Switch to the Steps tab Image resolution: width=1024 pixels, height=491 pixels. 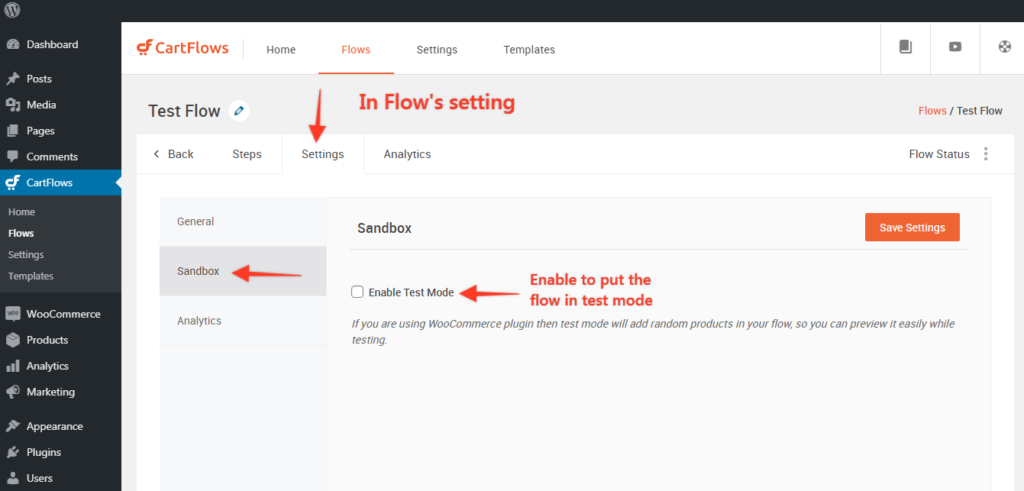(247, 154)
